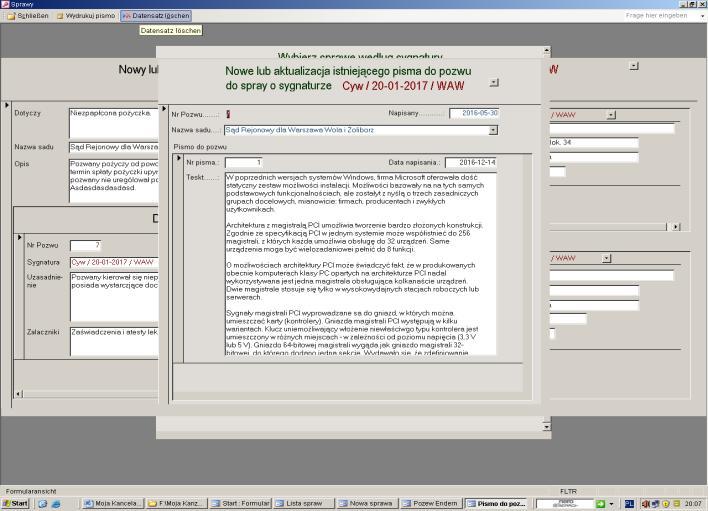Viewport: 708px width, 511px height.
Task: Click the scroll up arrow of the middle window
Action: click(x=546, y=51)
